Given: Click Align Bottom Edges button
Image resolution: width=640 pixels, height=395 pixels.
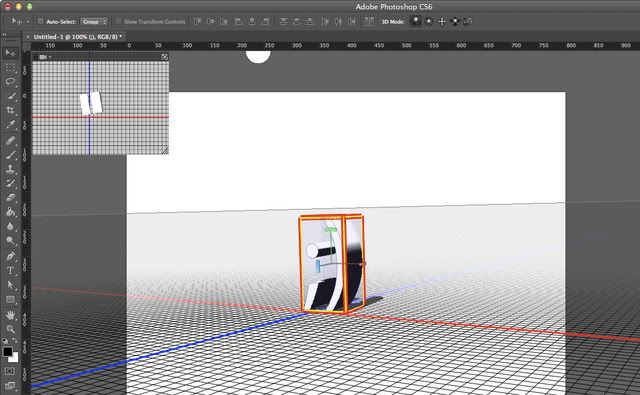Looking at the screenshot, I should click(224, 21).
